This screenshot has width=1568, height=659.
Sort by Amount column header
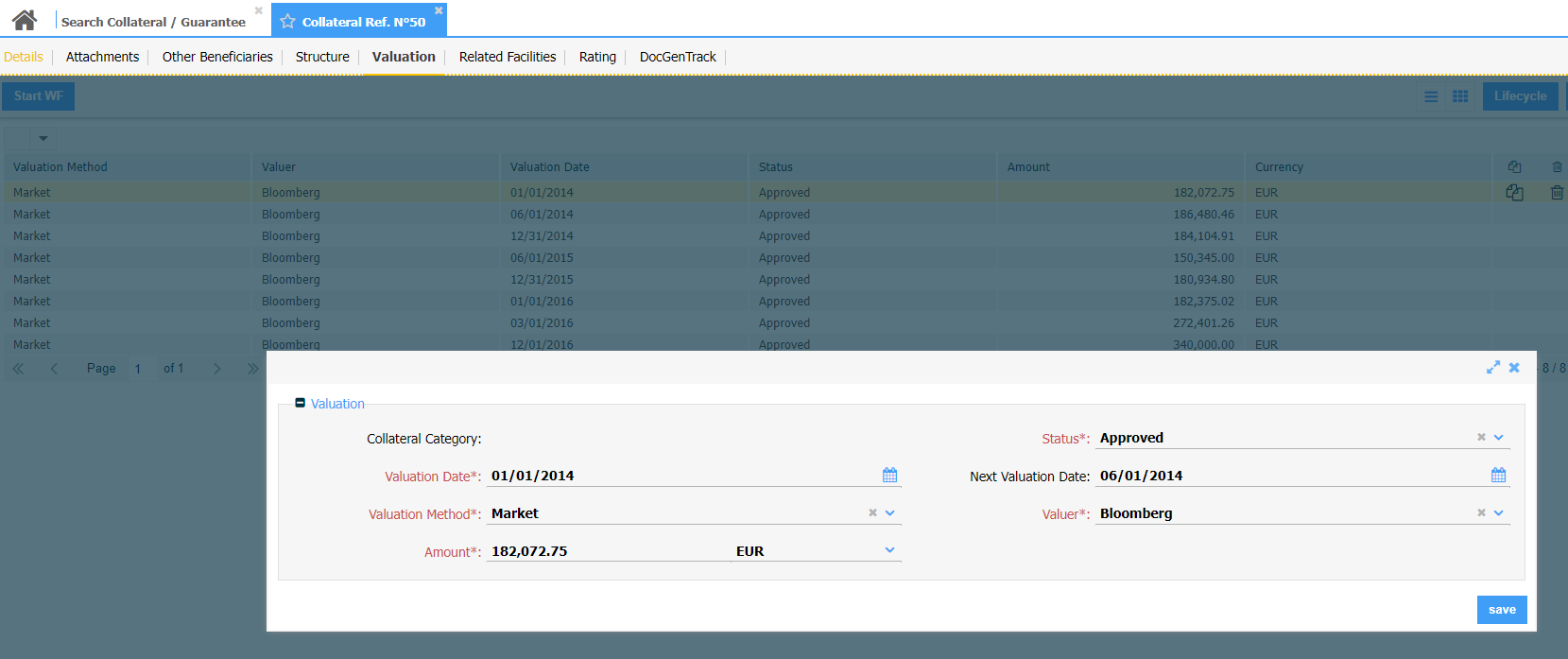click(x=1121, y=167)
